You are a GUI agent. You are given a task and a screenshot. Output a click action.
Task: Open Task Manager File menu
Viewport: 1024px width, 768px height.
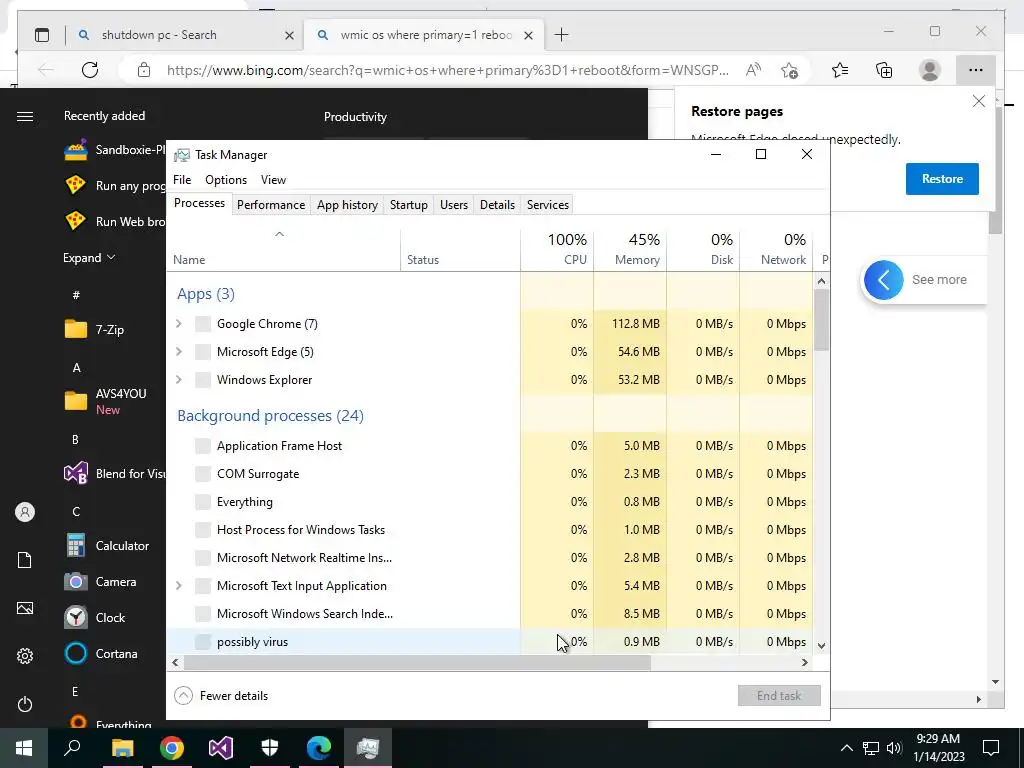[182, 180]
